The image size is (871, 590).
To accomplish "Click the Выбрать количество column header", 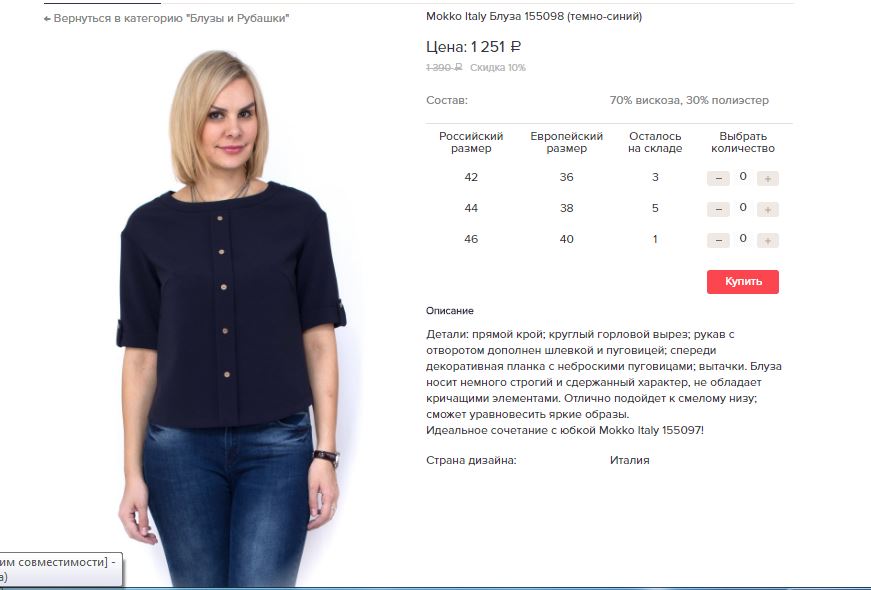I will tap(743, 142).
